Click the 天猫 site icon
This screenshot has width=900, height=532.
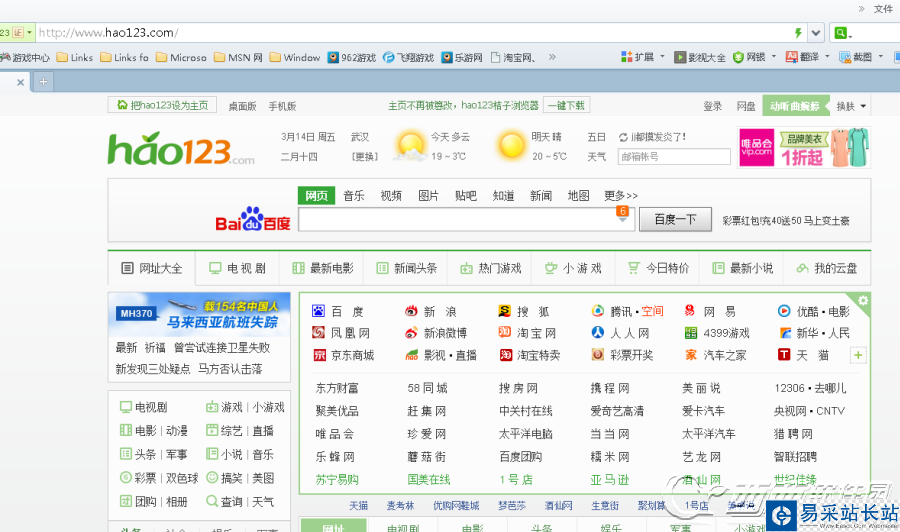[x=784, y=355]
